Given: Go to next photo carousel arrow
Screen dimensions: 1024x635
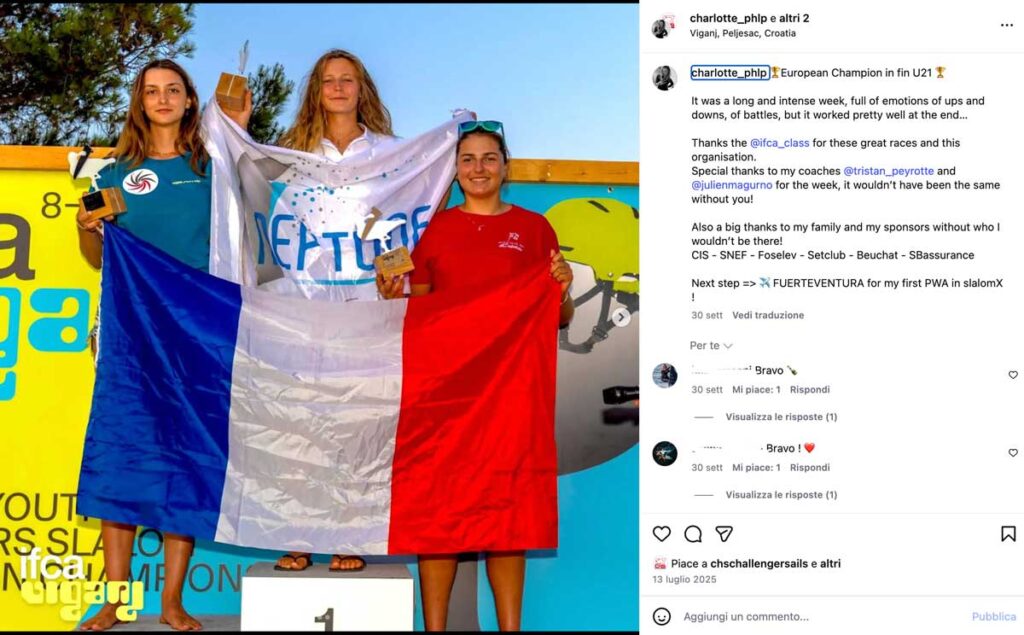Looking at the screenshot, I should (x=621, y=318).
